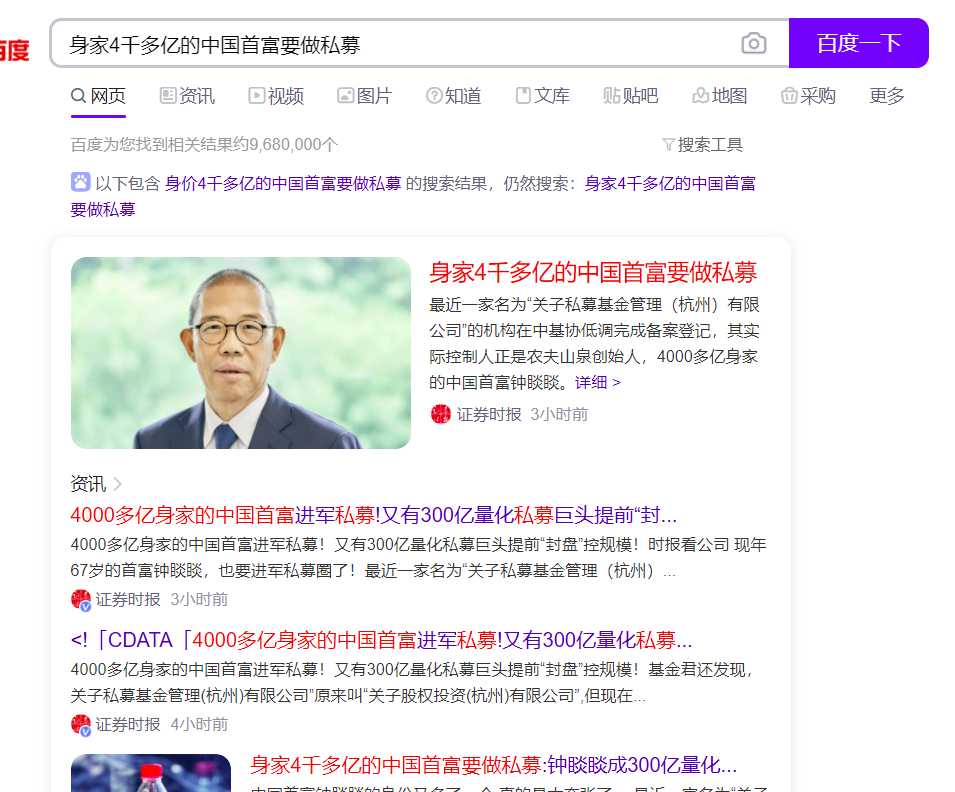The height and width of the screenshot is (792, 955).
Task: Click the 详细 > link
Action: 597,383
